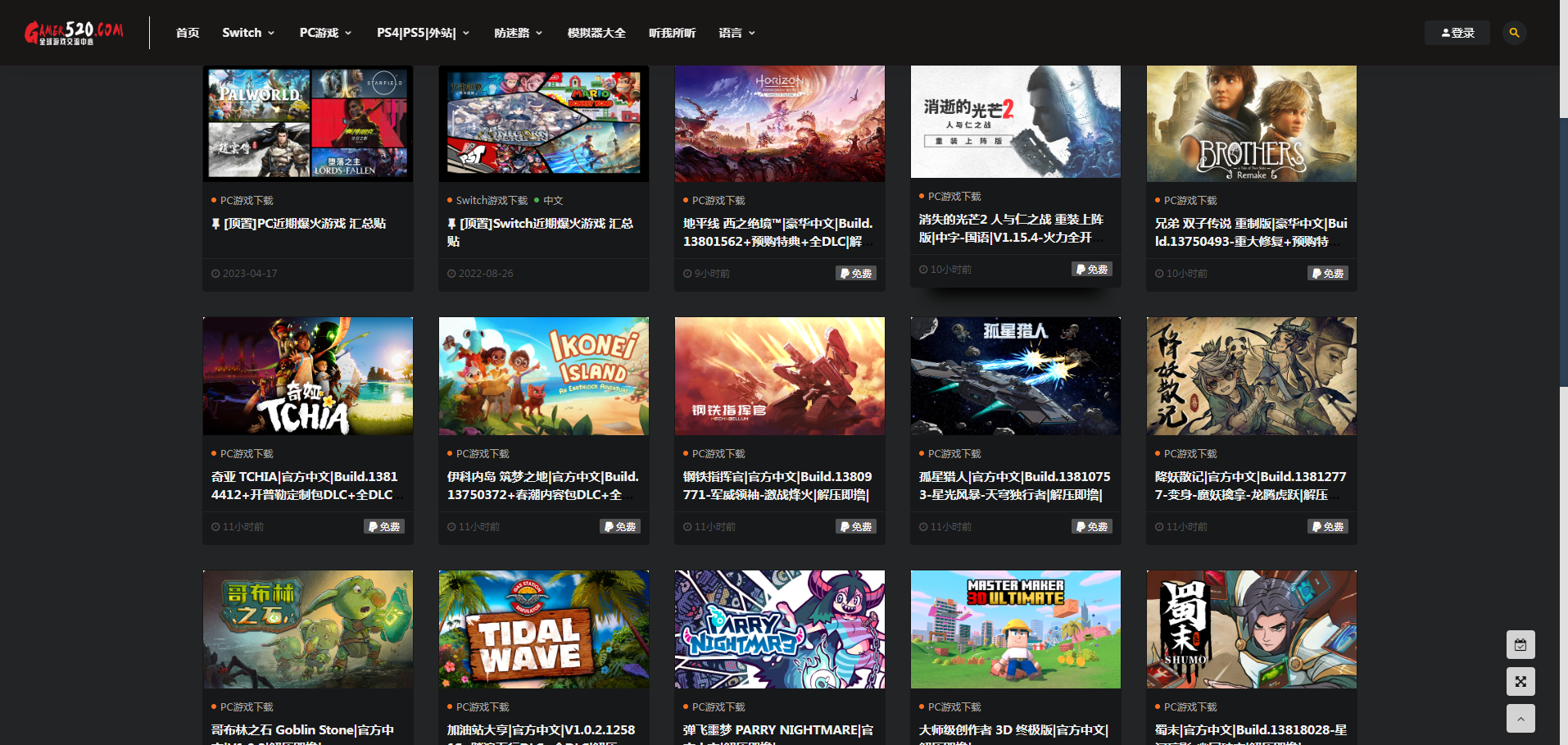Image resolution: width=1568 pixels, height=745 pixels.
Task: Click 9小时前 timestamp on Horizon card
Action: pos(712,274)
